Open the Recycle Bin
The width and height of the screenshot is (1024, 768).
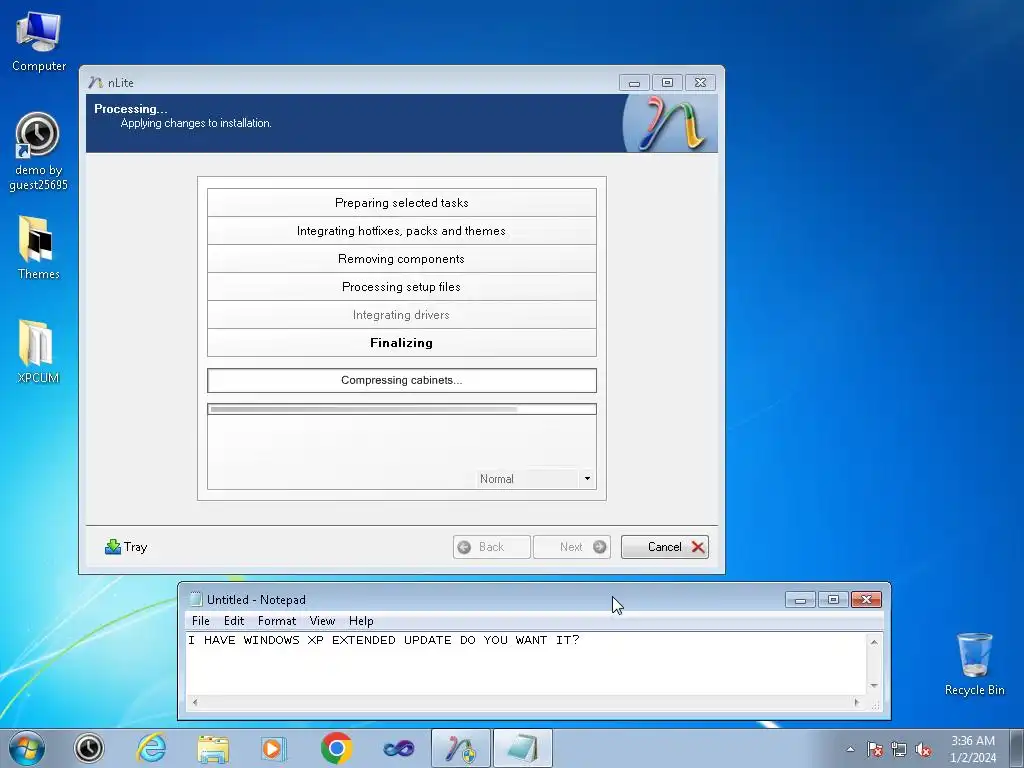click(974, 664)
